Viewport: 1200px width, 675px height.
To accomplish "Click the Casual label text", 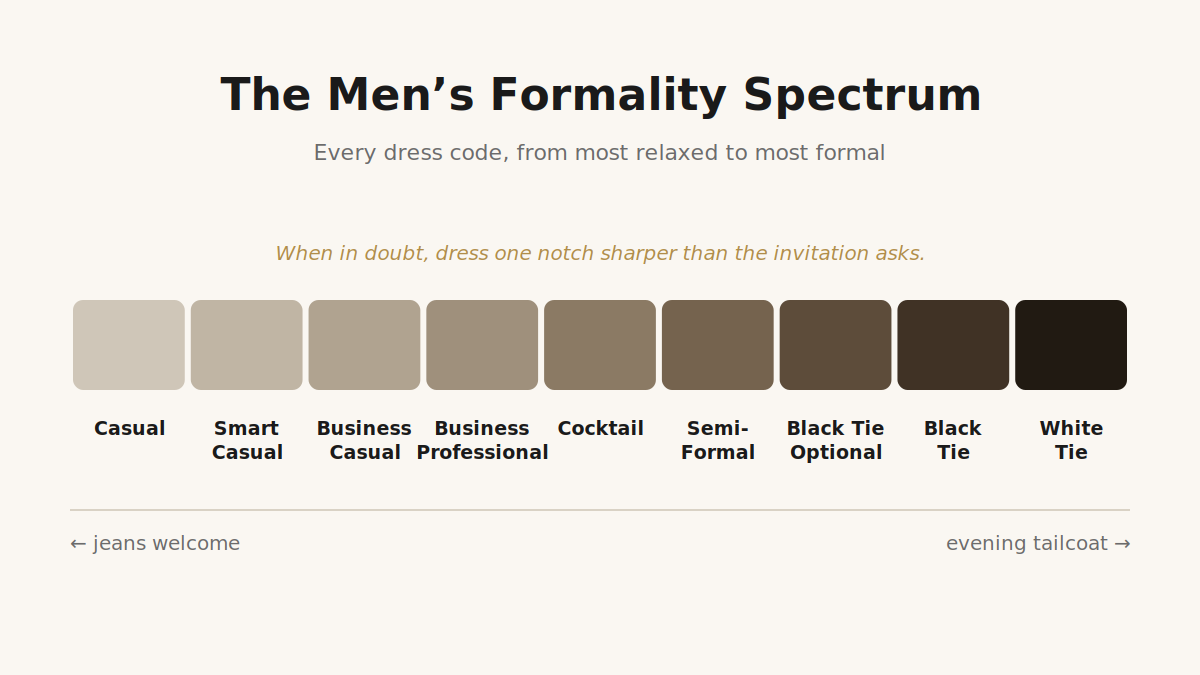I will coord(129,429).
